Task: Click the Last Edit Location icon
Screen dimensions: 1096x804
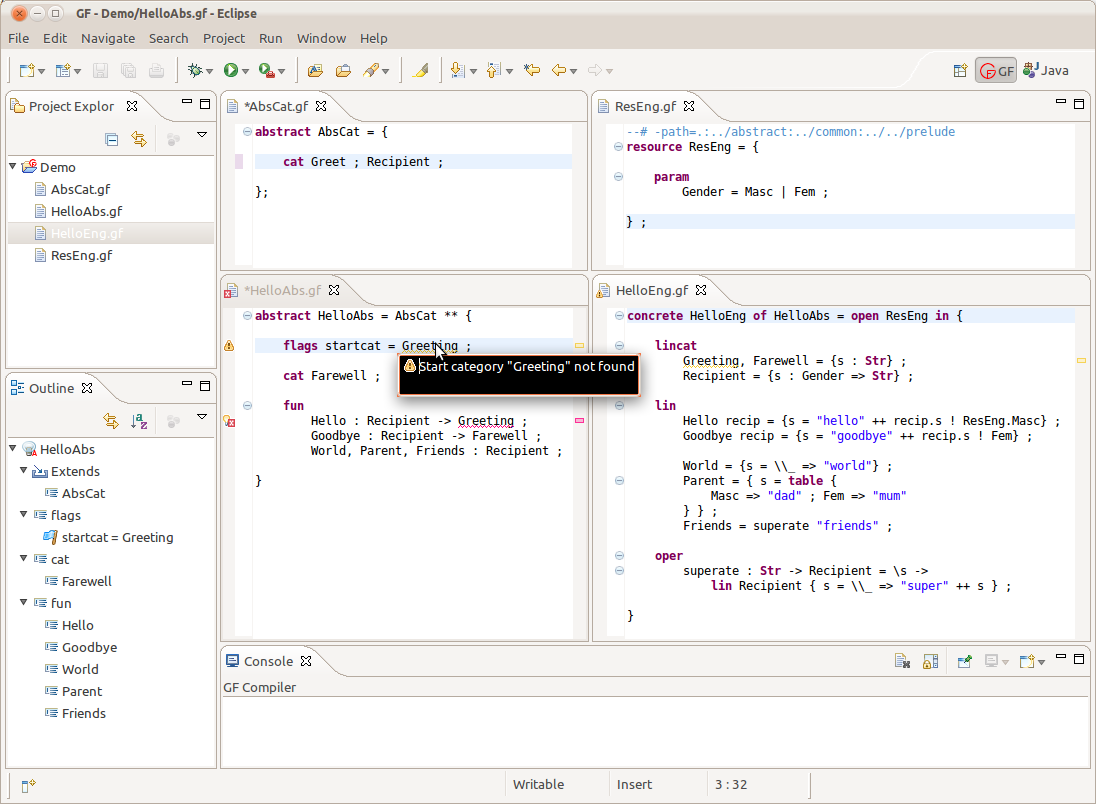Action: [532, 70]
